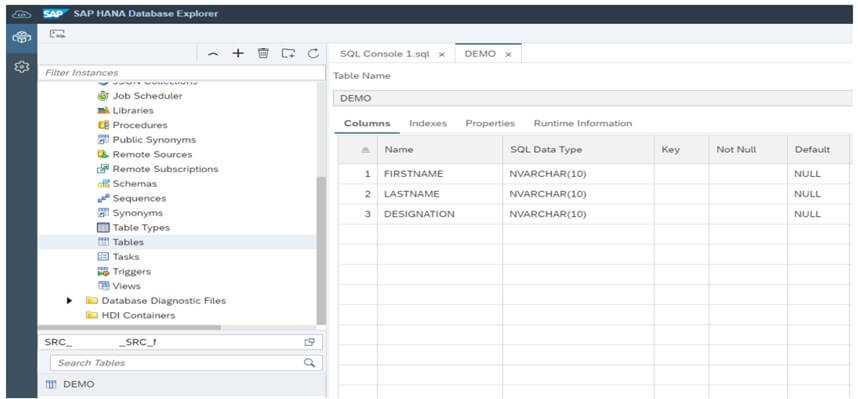Screen dimensions: 858x399
Task: Open the Properties tab
Action: (490, 124)
